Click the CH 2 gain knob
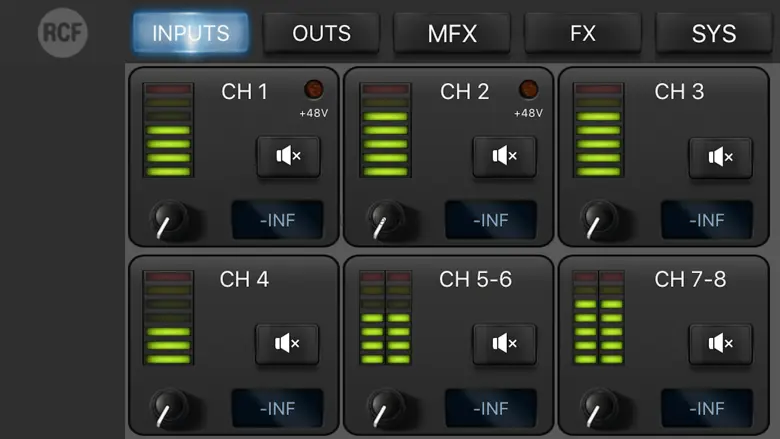Image resolution: width=780 pixels, height=439 pixels. pyautogui.click(x=386, y=219)
